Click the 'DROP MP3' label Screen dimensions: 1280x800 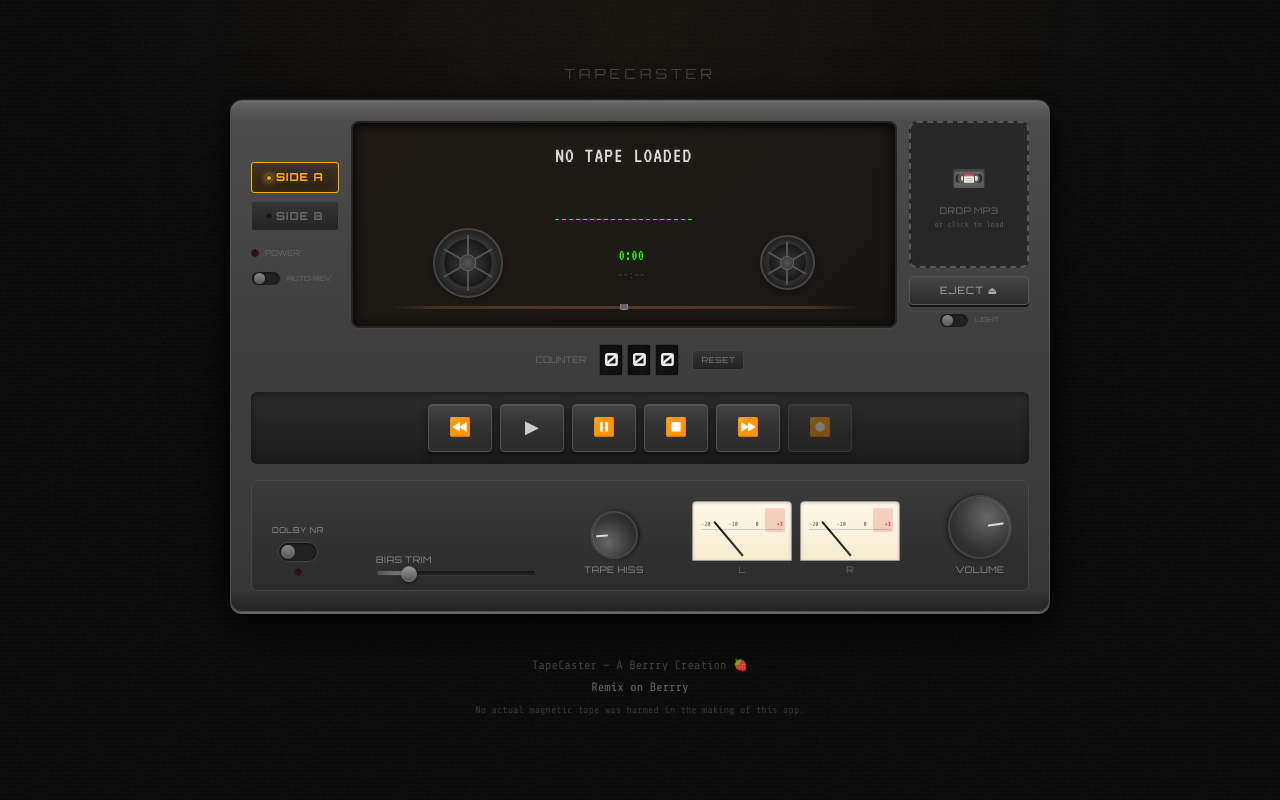[969, 211]
